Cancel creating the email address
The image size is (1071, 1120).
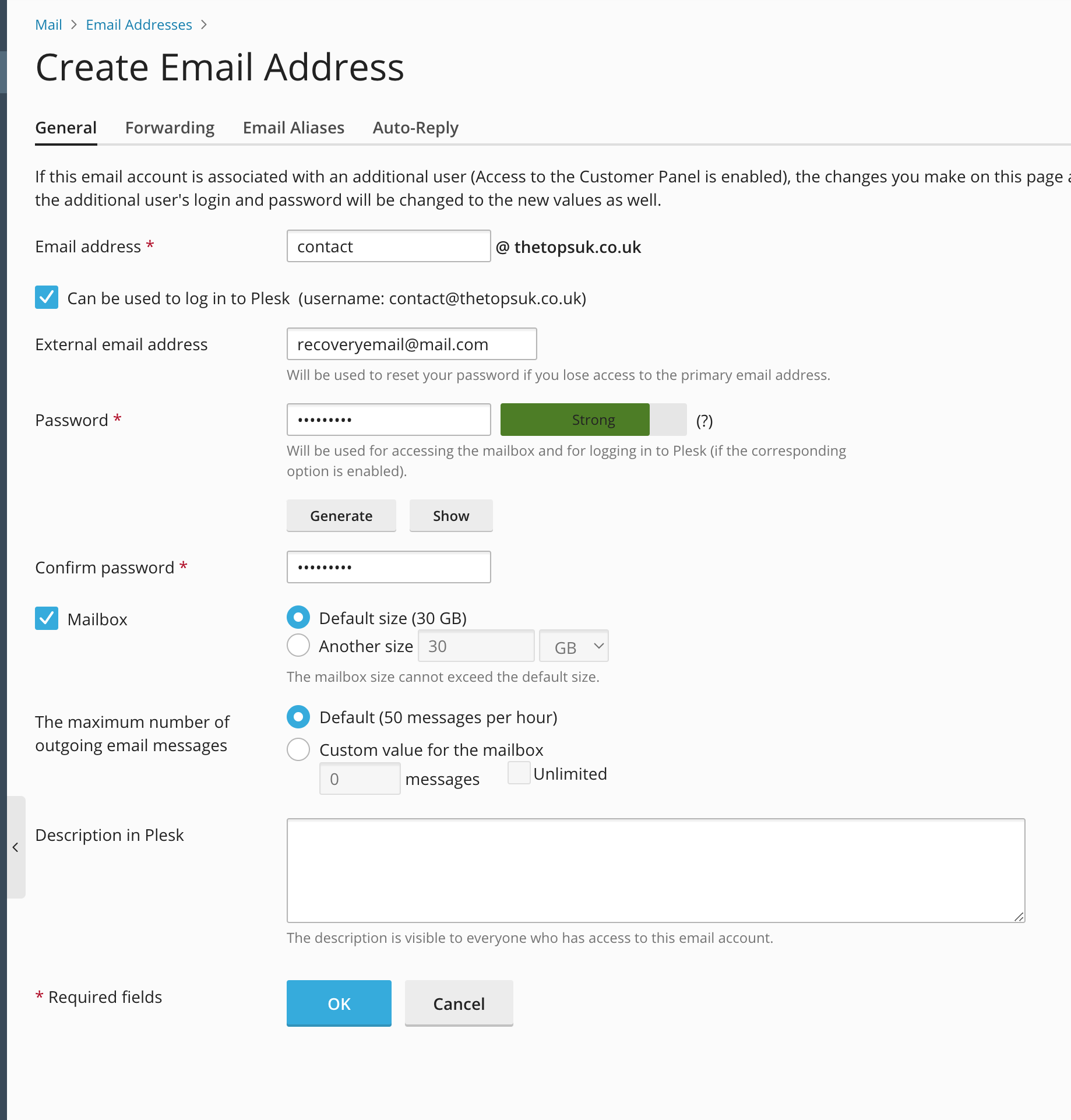459,1003
